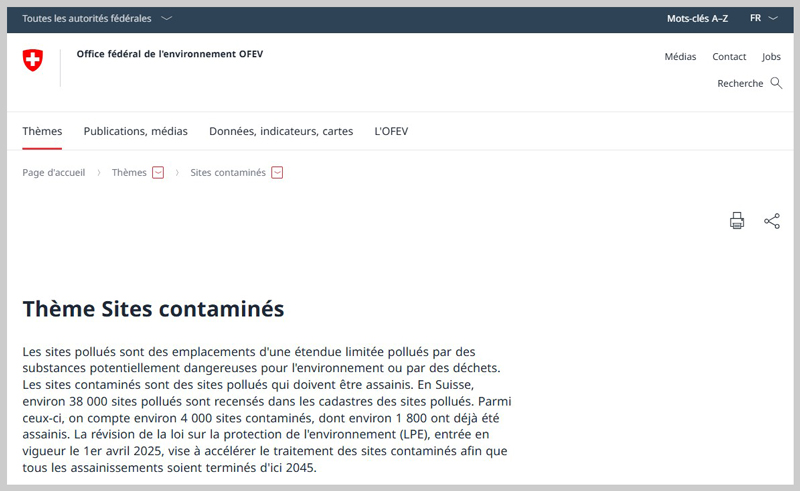
Task: Click the Thèmes breadcrumb link
Action: pos(129,172)
